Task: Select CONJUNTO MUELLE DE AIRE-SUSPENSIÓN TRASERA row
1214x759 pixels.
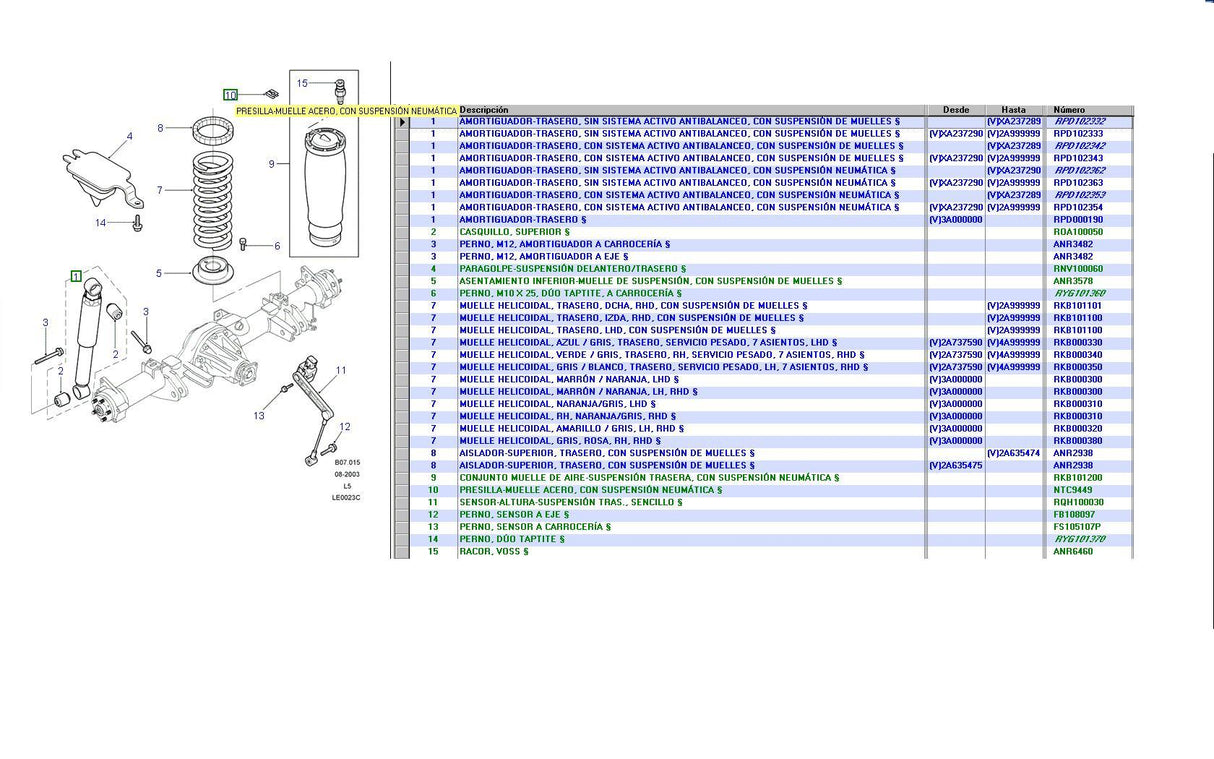Action: [x=764, y=478]
